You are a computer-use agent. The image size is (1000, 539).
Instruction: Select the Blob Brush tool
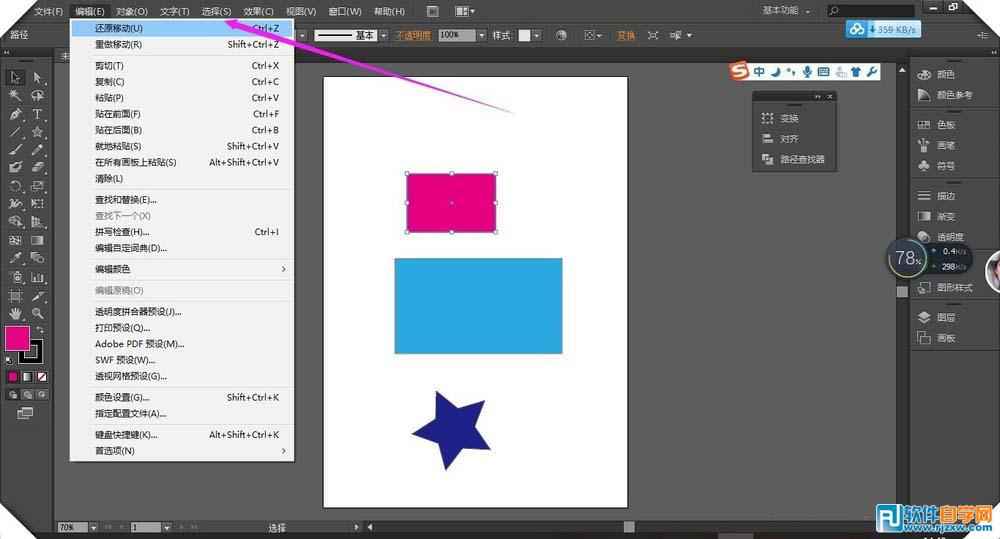pos(15,168)
